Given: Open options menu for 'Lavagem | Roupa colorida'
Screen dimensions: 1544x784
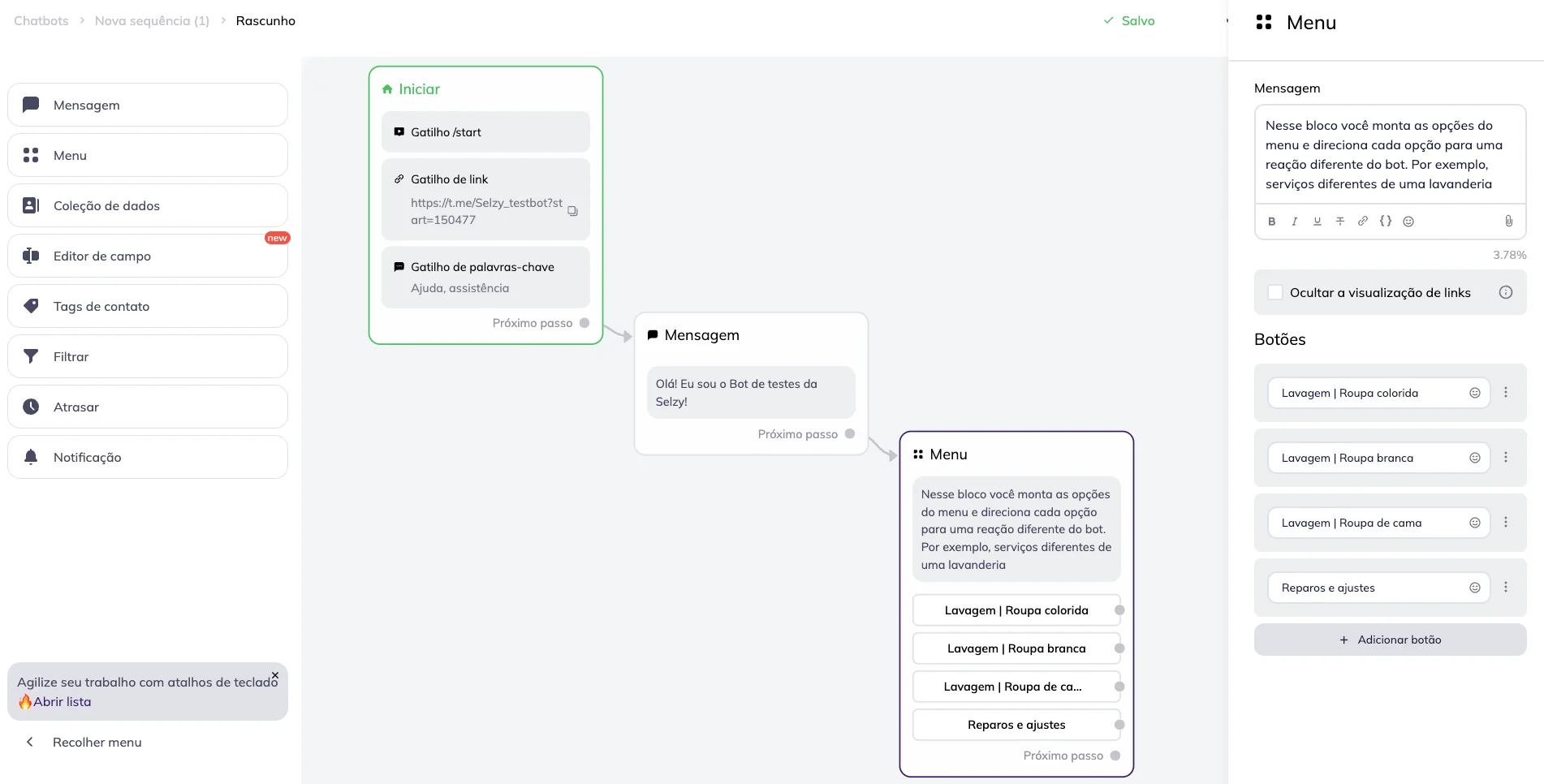Looking at the screenshot, I should (1507, 392).
